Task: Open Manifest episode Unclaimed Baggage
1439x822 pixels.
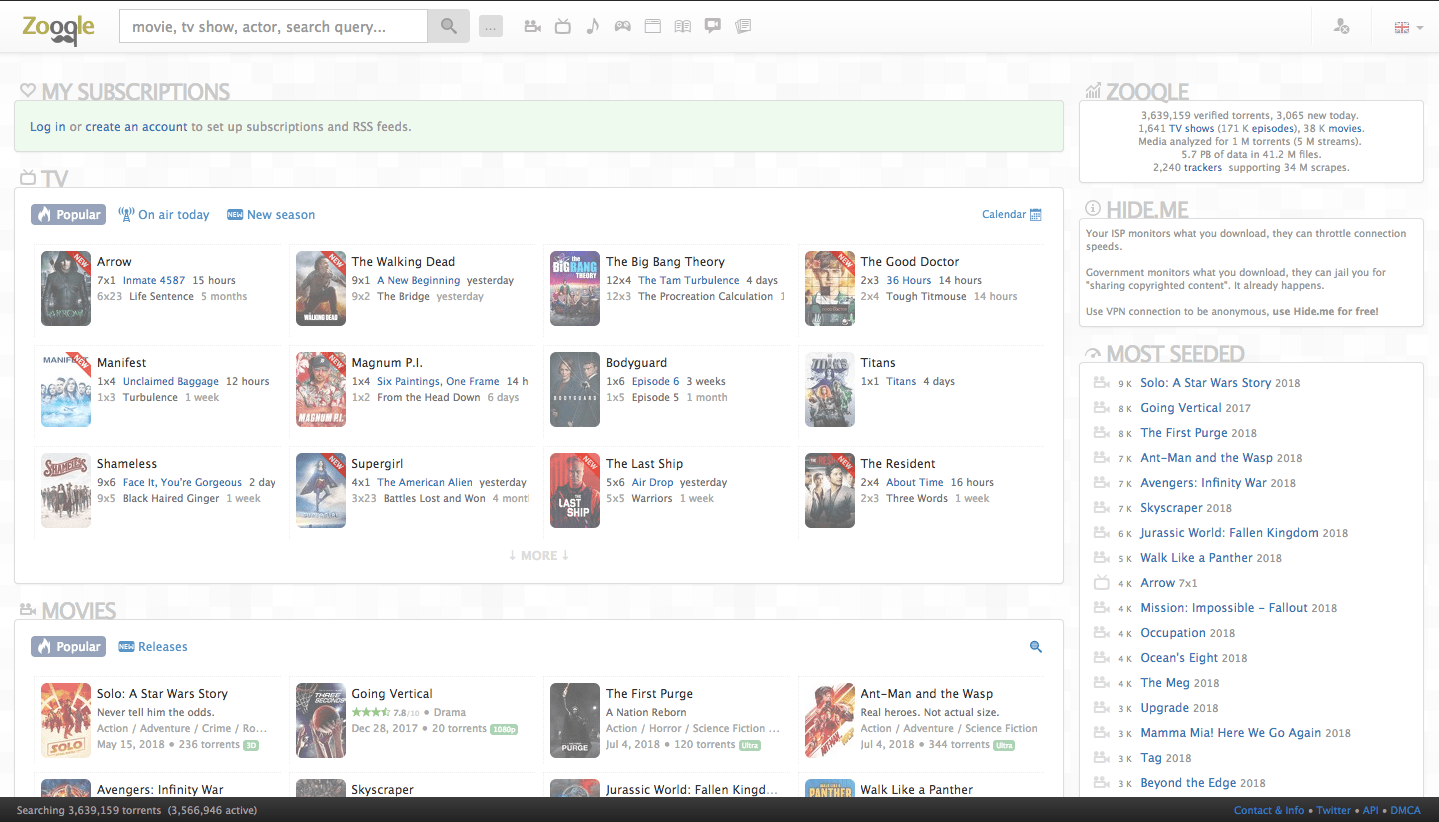Action: (x=171, y=382)
